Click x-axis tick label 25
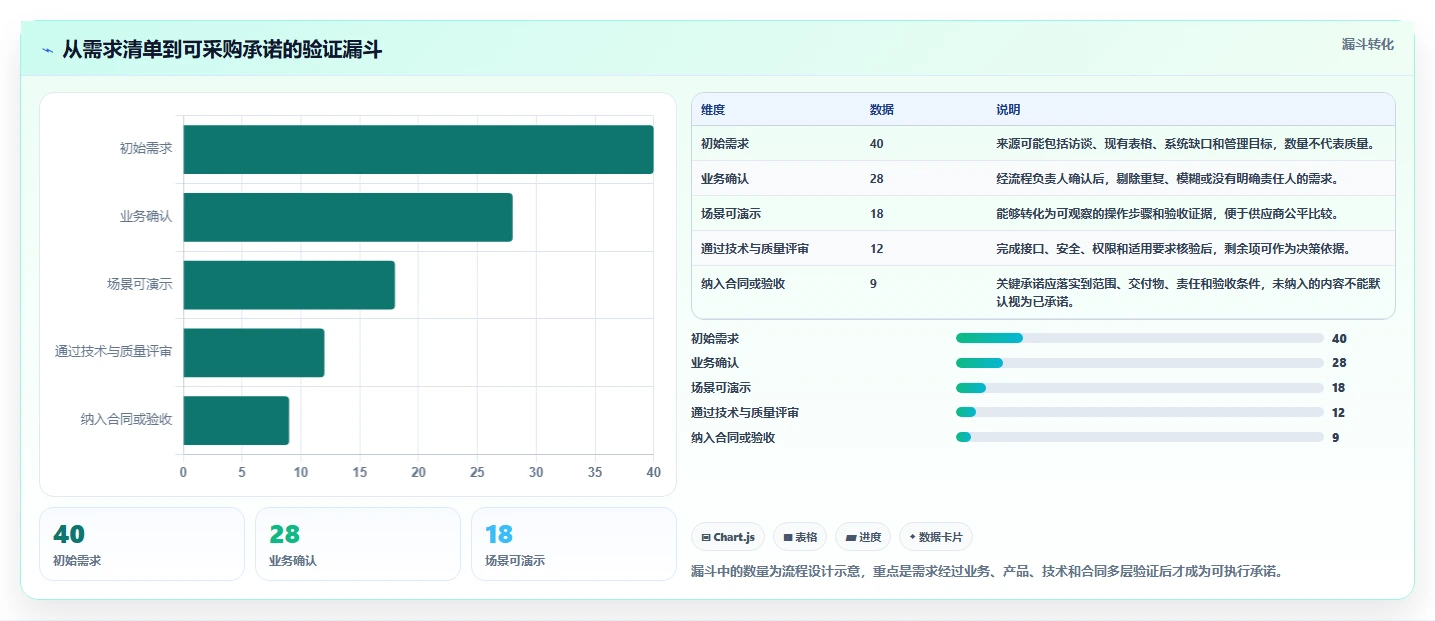 477,472
